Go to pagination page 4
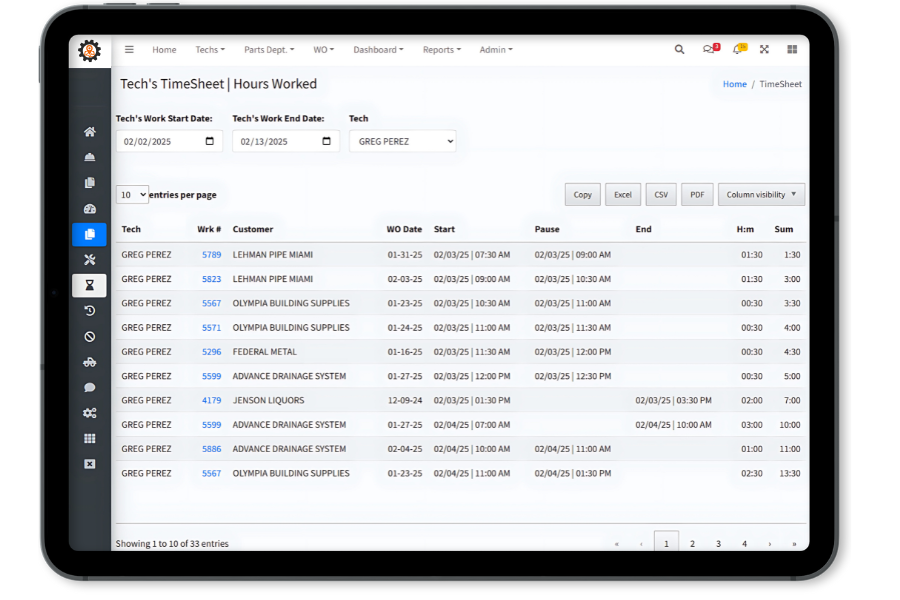 pos(744,543)
